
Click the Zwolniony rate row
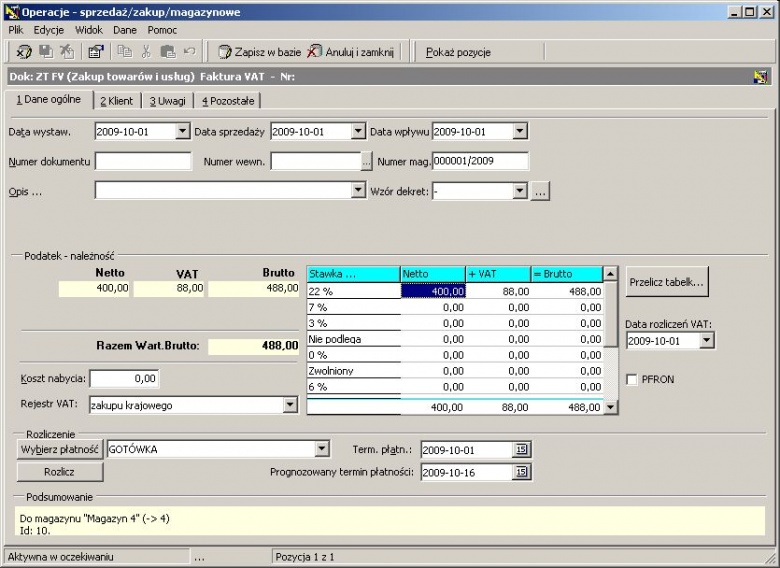354,371
